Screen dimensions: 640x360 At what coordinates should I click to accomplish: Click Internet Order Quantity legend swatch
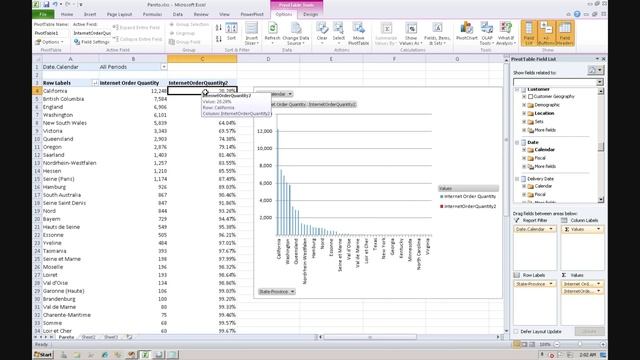[x=442, y=197]
